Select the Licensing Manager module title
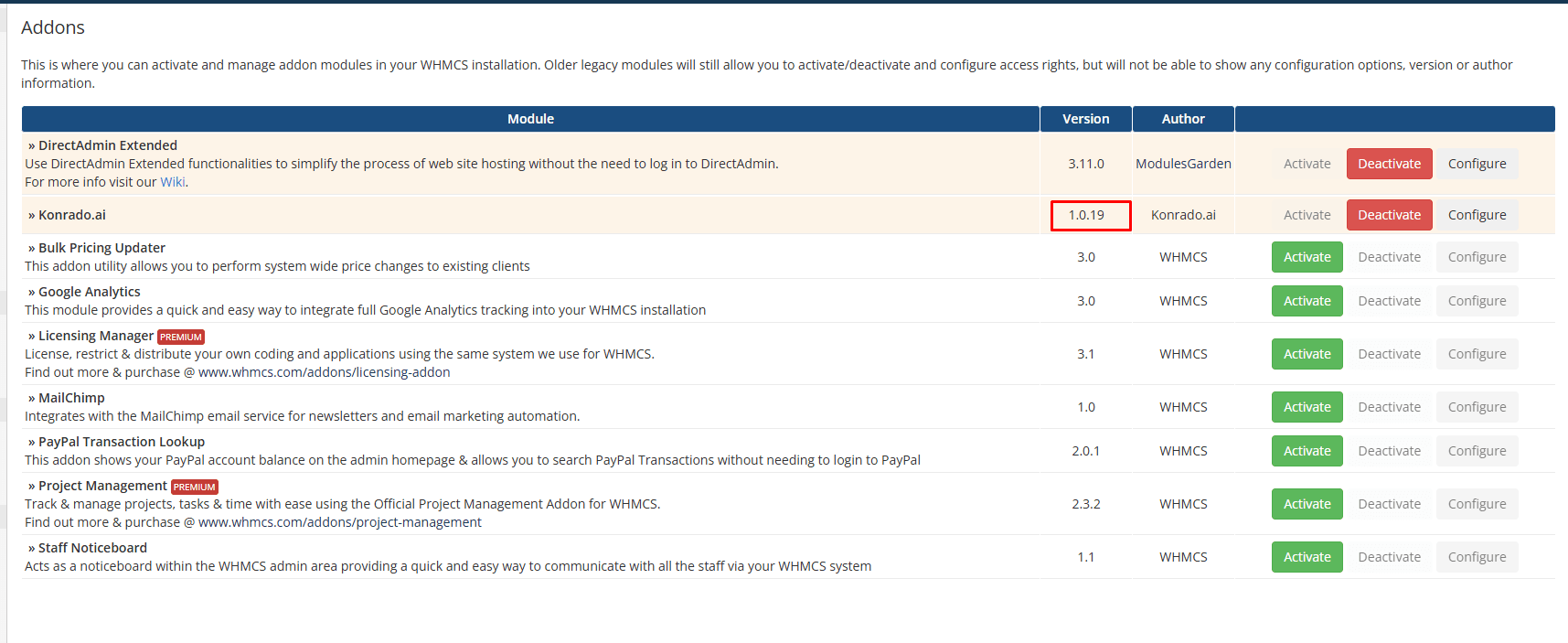Image resolution: width=1568 pixels, height=643 pixels. [x=96, y=336]
